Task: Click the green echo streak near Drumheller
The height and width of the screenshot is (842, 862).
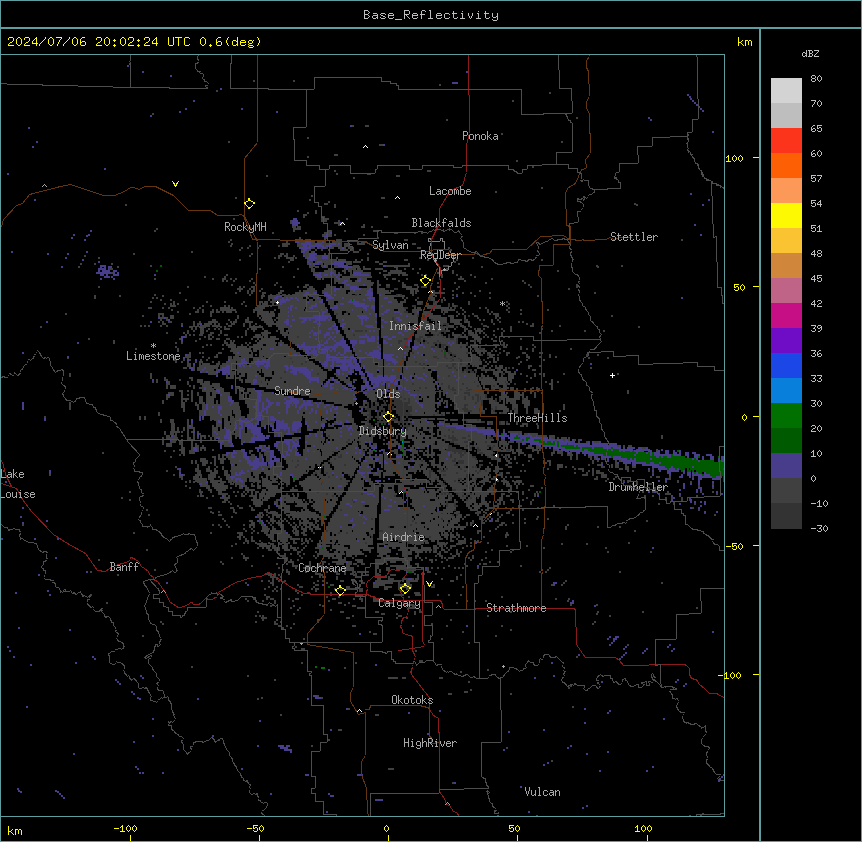Action: (x=632, y=453)
